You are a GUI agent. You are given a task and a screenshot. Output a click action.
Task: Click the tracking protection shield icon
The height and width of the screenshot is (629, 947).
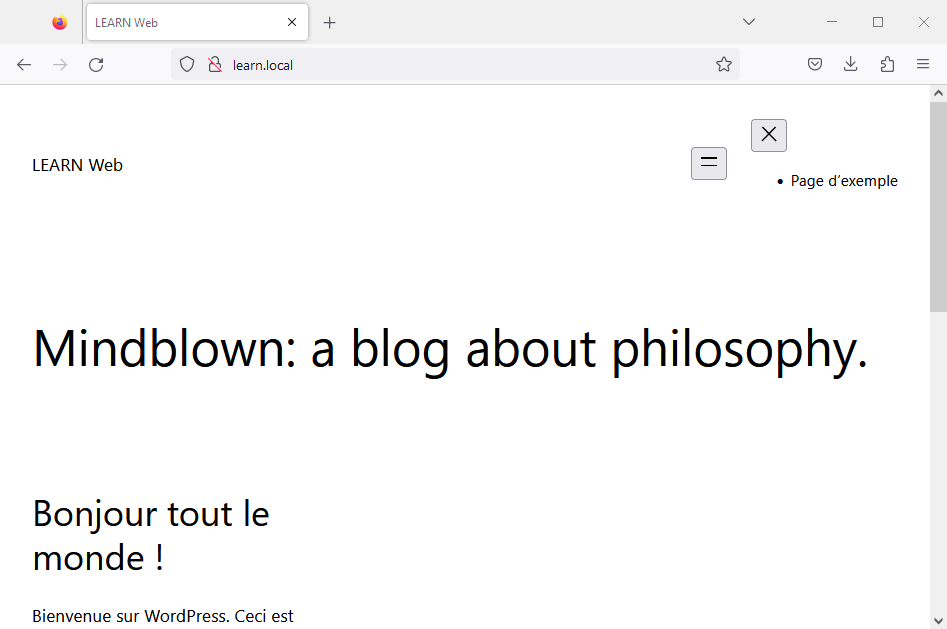pyautogui.click(x=187, y=65)
